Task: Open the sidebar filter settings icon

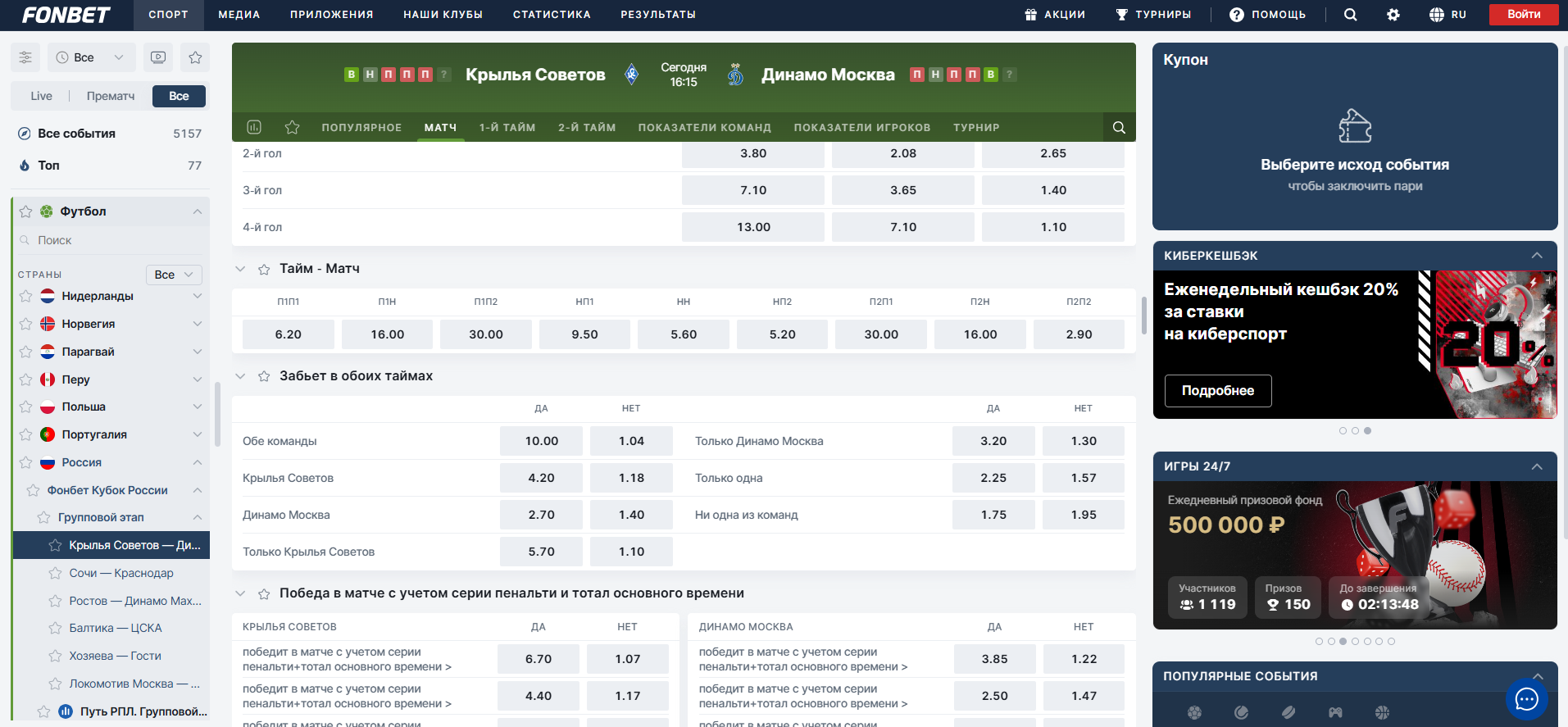Action: point(25,57)
